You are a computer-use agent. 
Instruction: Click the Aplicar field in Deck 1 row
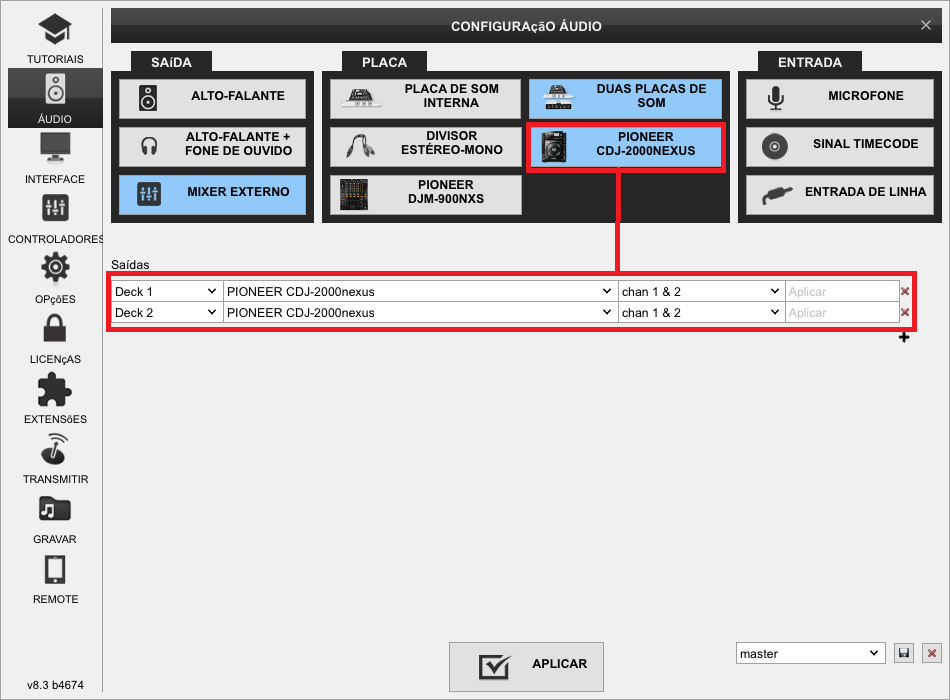coord(842,292)
